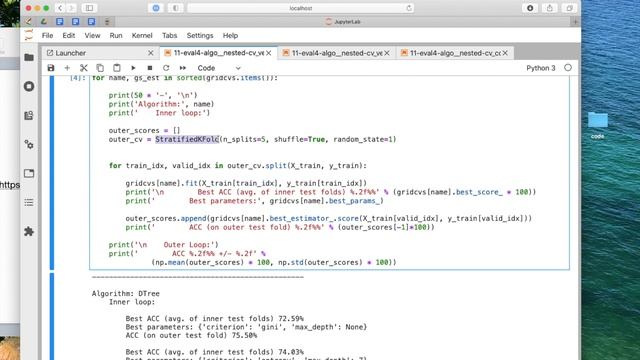This screenshot has width=640, height=360.
Task: Click the 'for train_idx, valid_idx' loop line
Action: click(238, 166)
